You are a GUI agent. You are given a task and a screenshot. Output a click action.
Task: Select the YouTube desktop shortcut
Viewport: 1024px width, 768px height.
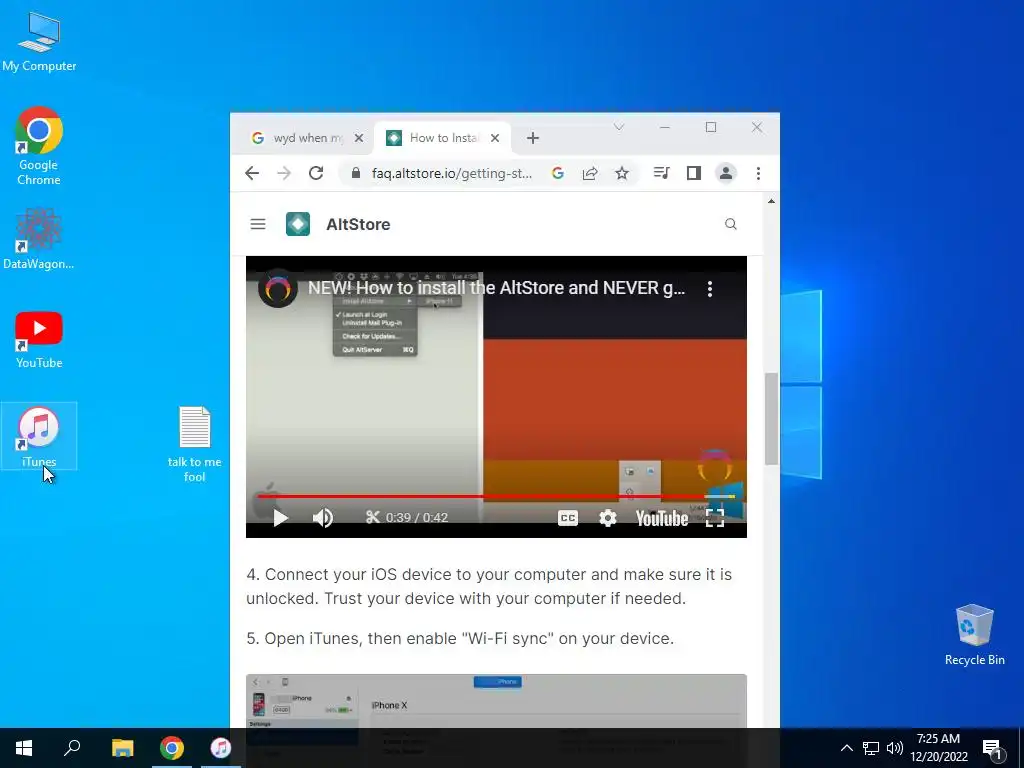pos(39,340)
